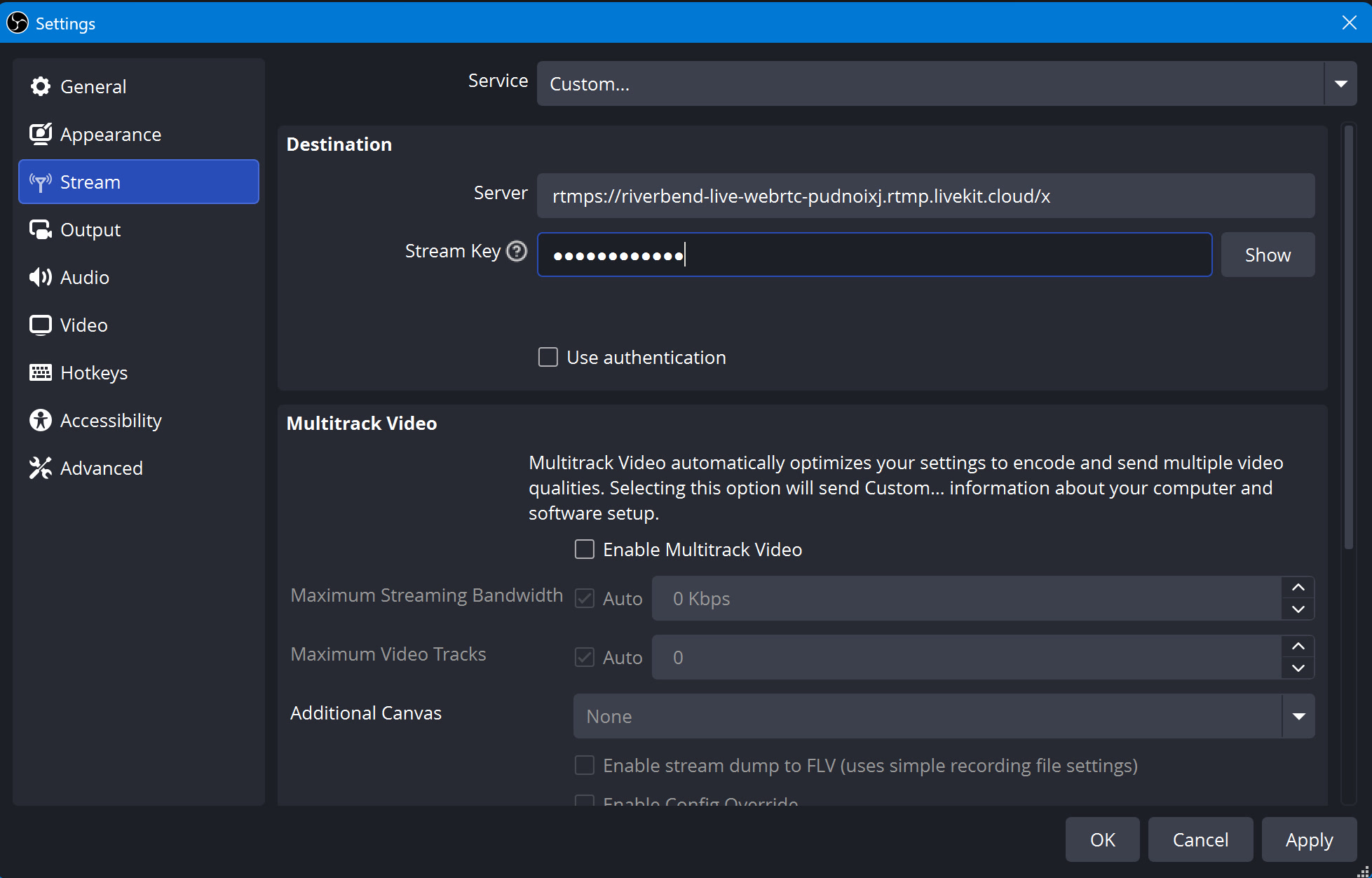1372x878 pixels.
Task: Switch to Appearance settings
Action: coord(139,134)
